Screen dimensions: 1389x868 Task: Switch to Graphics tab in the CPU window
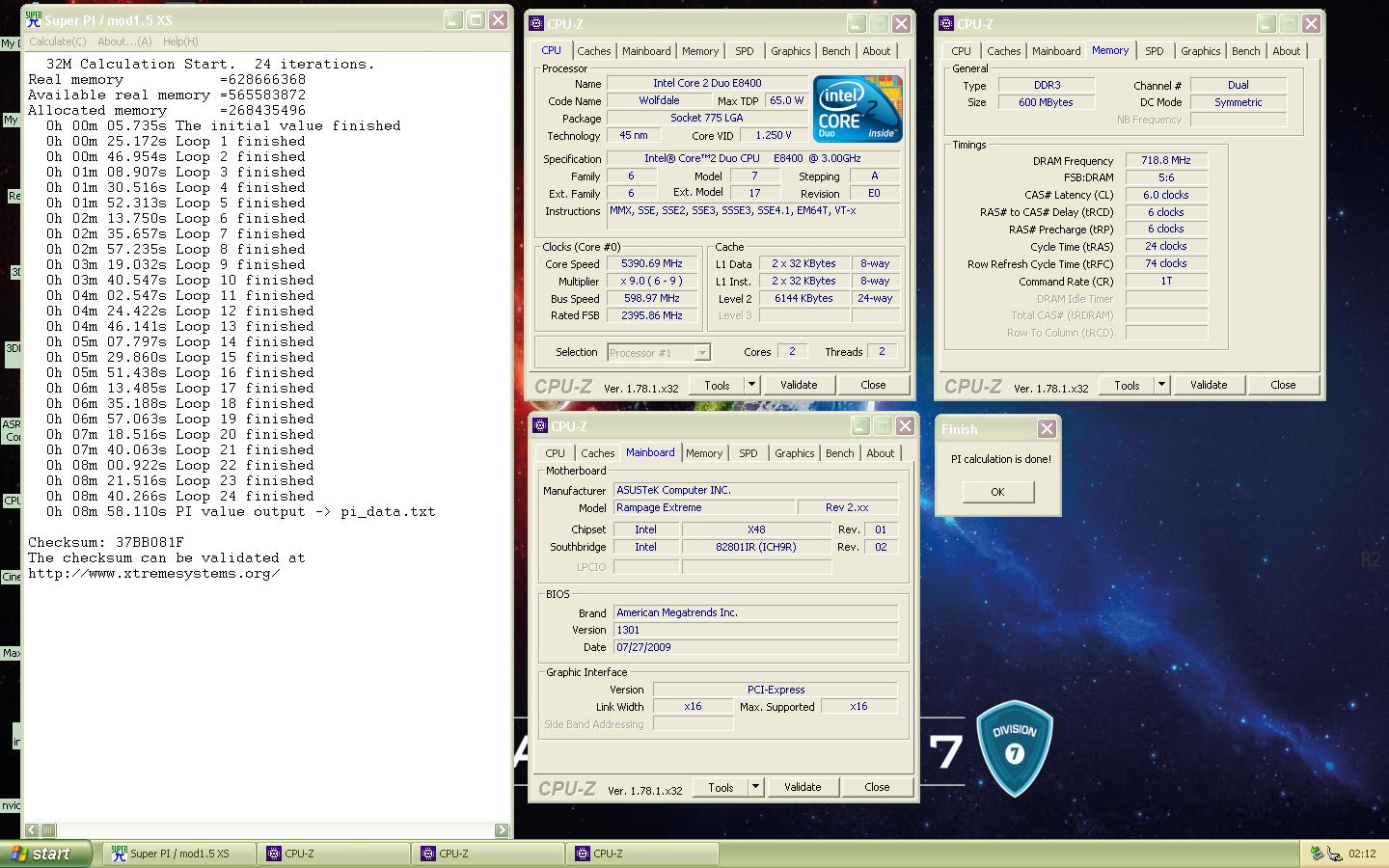click(791, 51)
